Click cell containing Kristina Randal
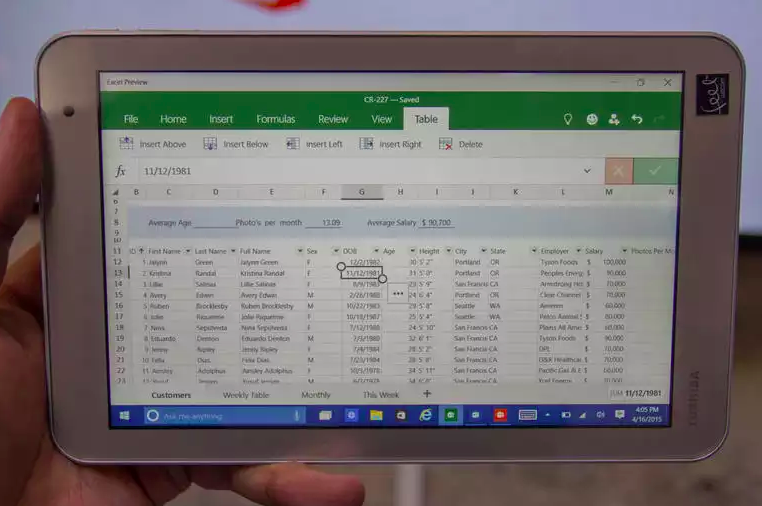 (262, 273)
